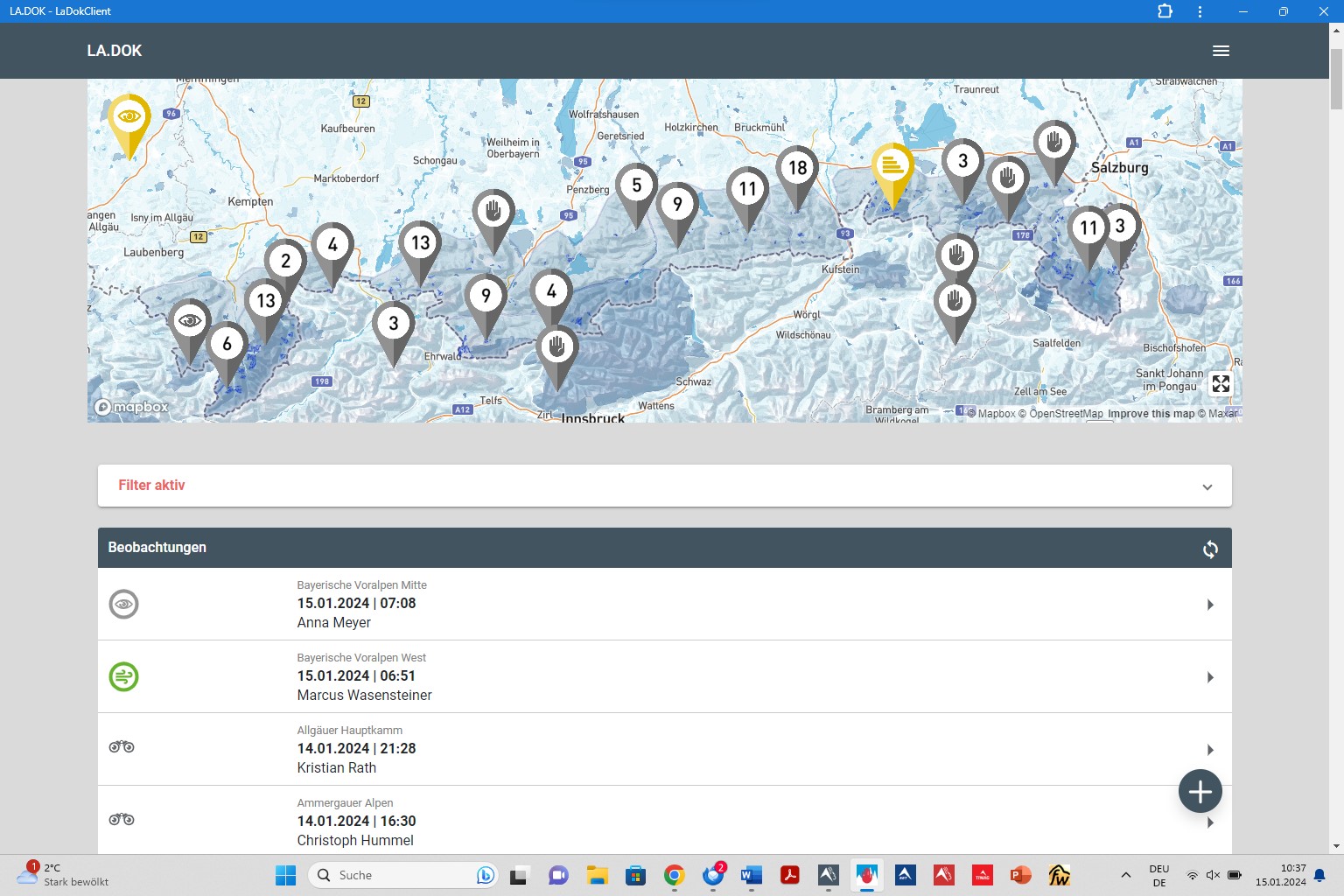The width and height of the screenshot is (1344, 896).
Task: Open notifications bell in system tray
Action: 1319,875
